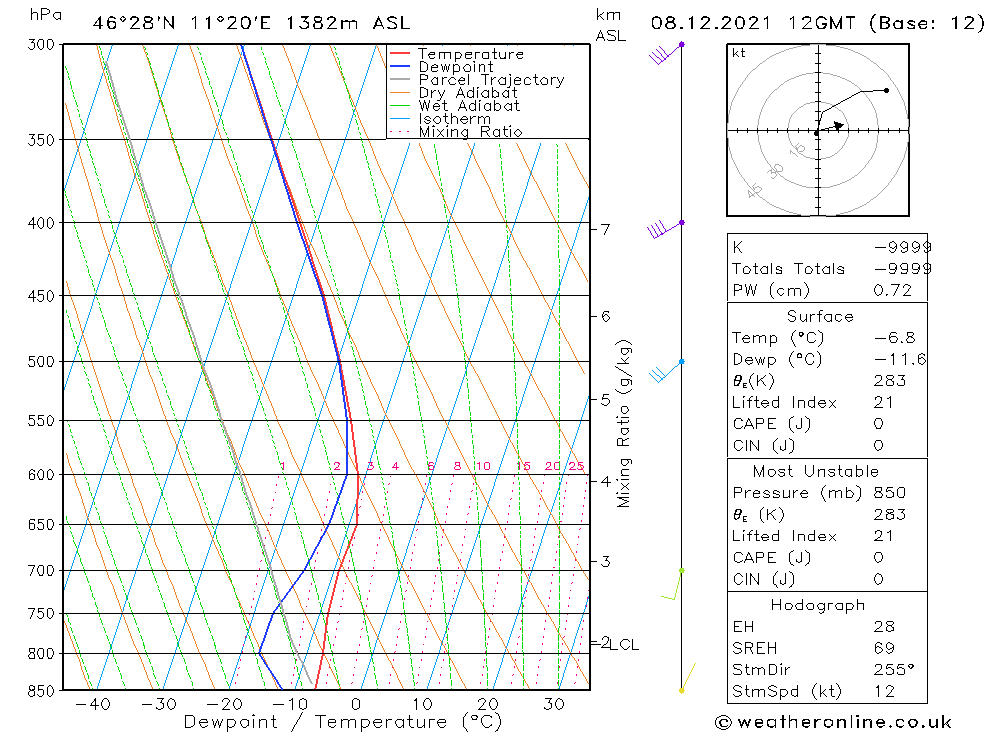1000x733 pixels.
Task: Click the red Temperature legend line
Action: point(399,54)
